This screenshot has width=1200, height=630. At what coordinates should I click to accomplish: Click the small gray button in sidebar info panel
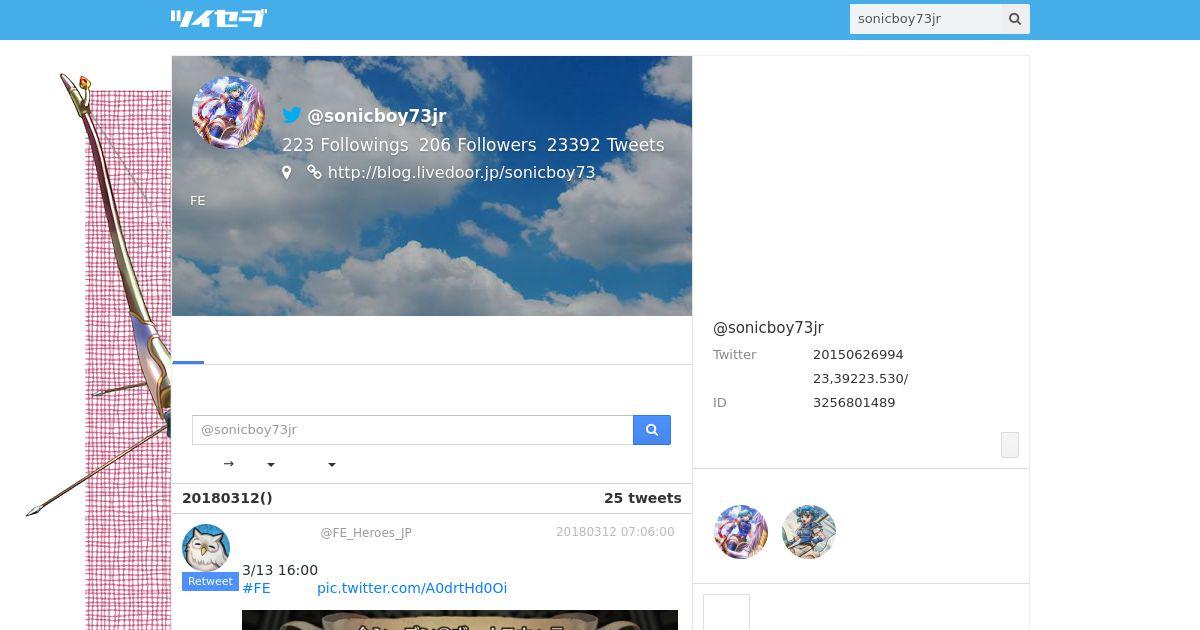(1010, 445)
